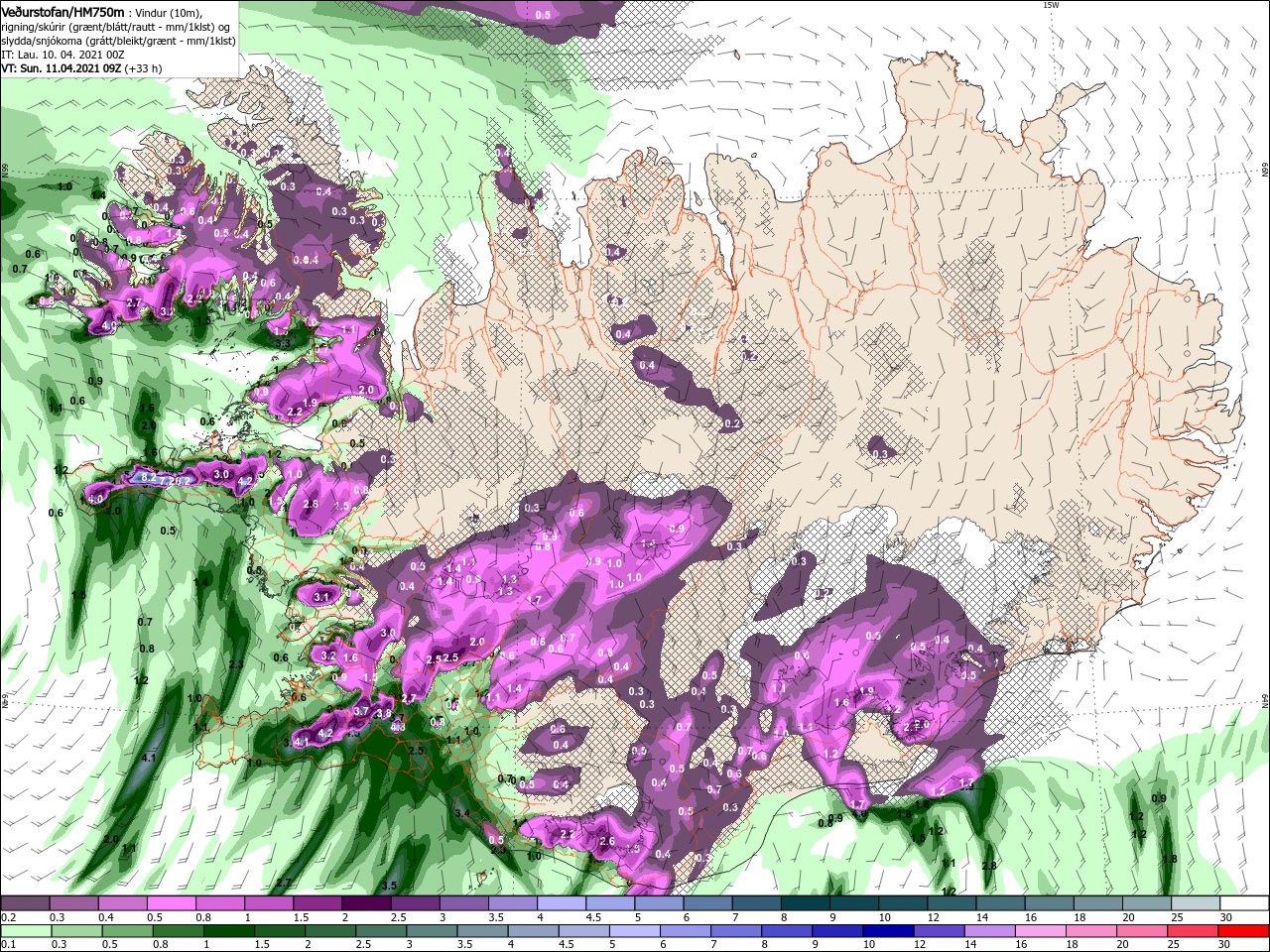The width and height of the screenshot is (1270, 952).
Task: Select the 'IT: Lau. 10. 04. 2021 00Z' line
Action: [x=61, y=55]
